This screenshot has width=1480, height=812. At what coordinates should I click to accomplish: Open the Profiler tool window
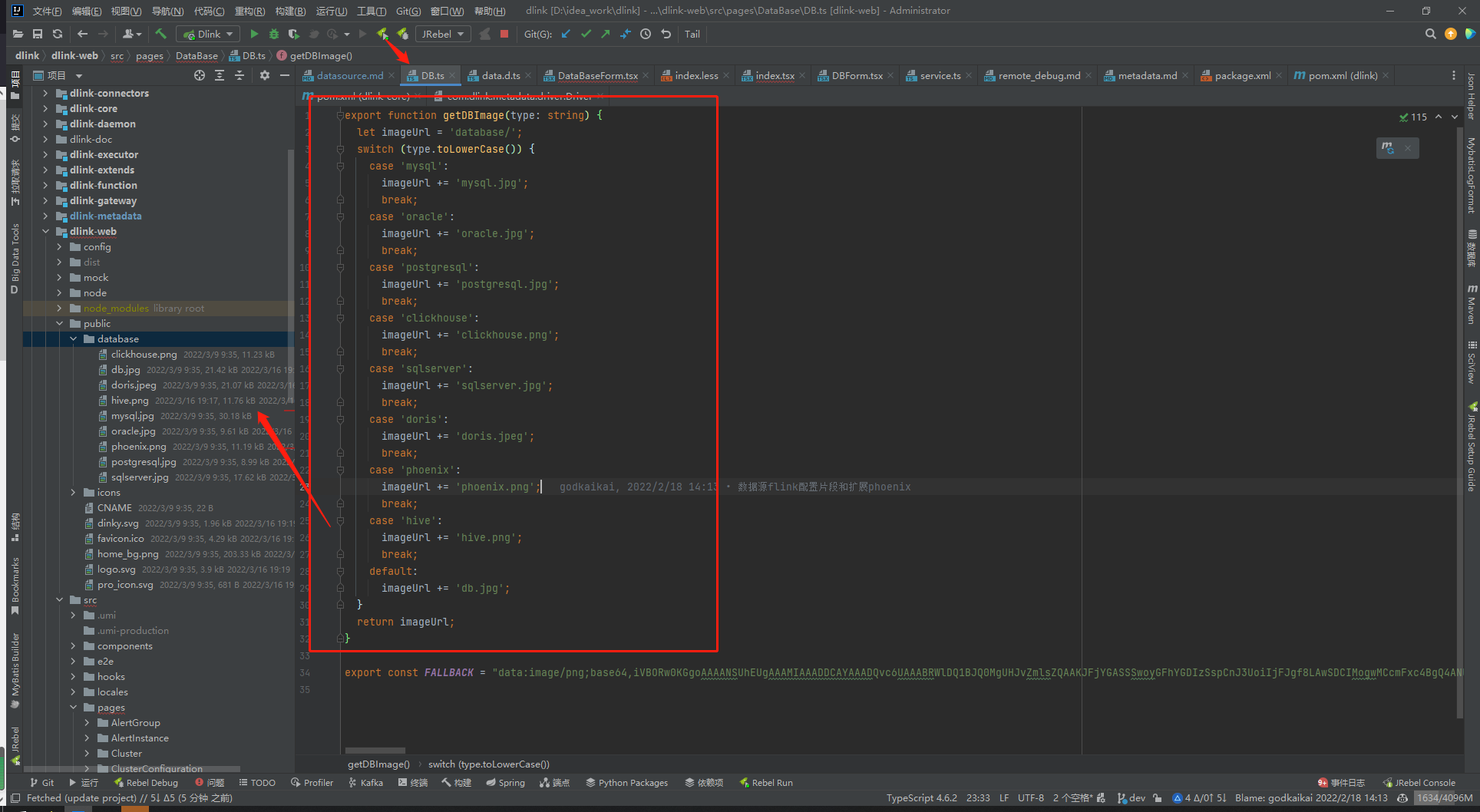[312, 783]
